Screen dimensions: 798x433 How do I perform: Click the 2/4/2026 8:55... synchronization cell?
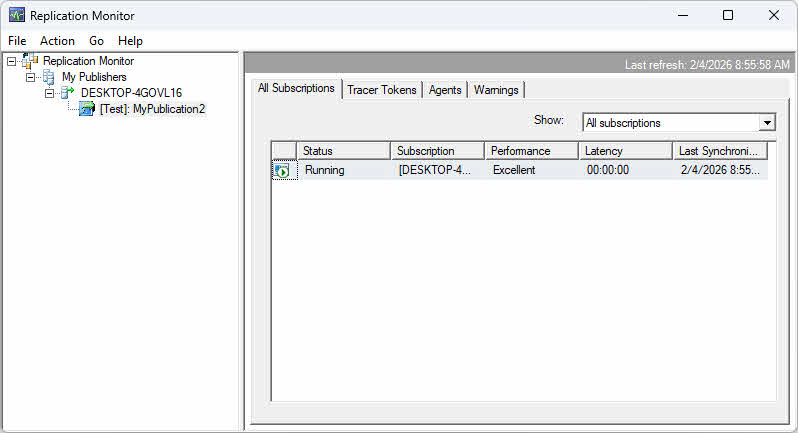pyautogui.click(x=720, y=170)
